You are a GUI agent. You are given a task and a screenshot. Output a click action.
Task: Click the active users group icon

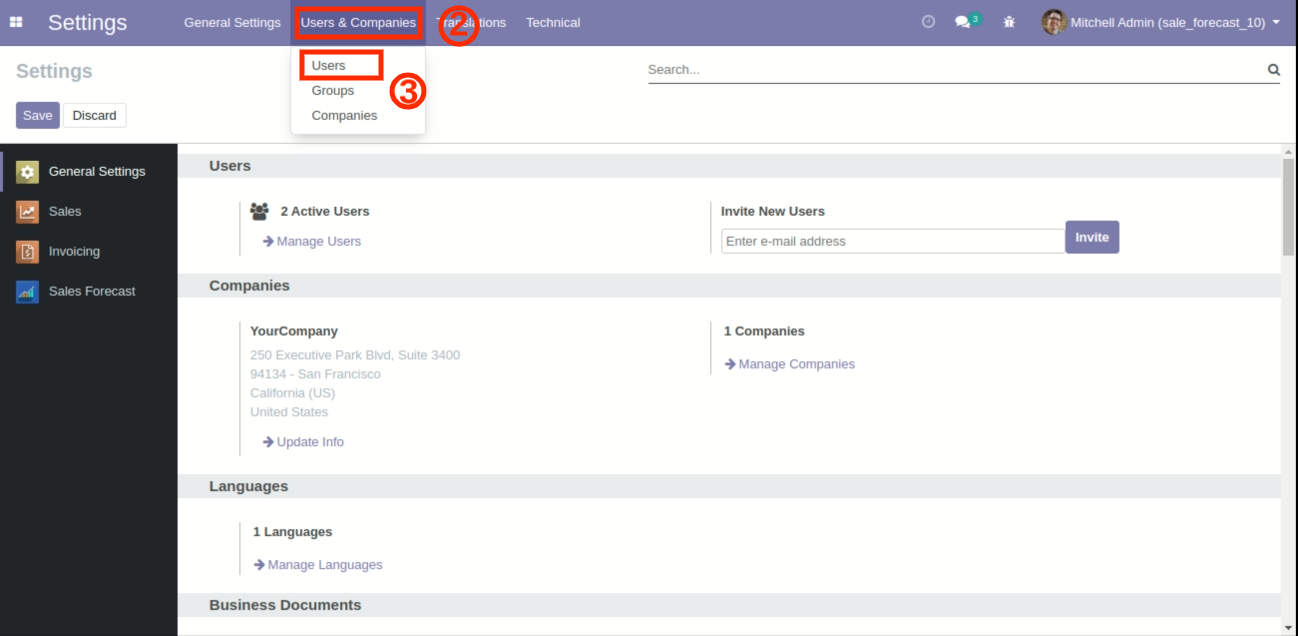point(259,211)
